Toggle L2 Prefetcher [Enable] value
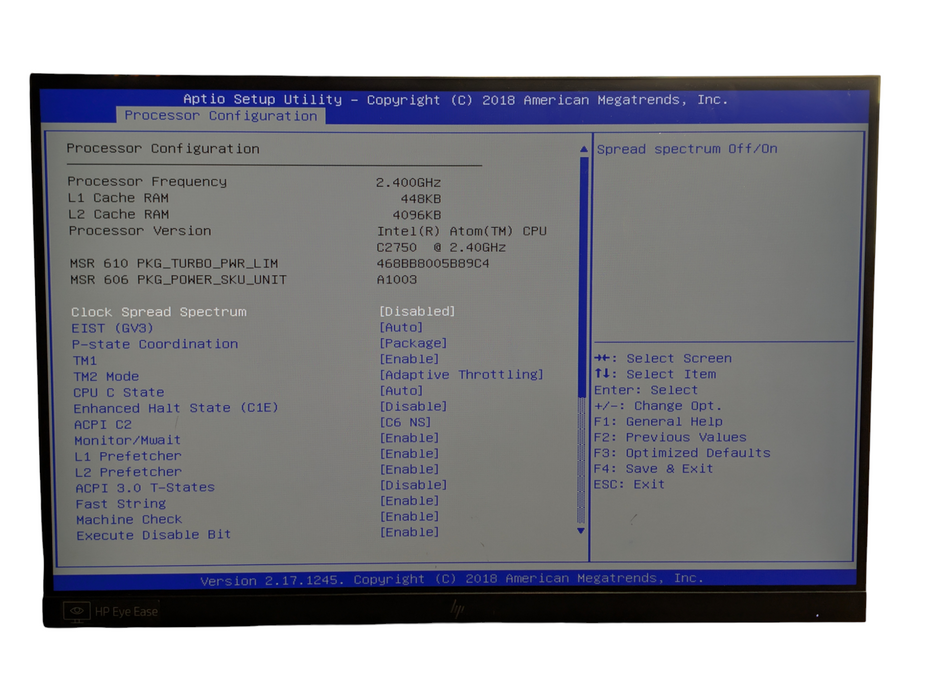 409,469
